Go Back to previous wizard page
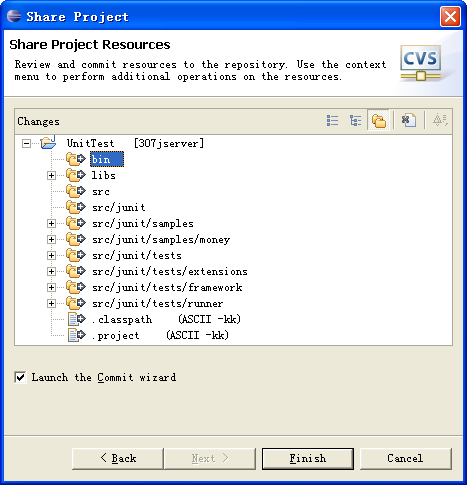 (118, 459)
